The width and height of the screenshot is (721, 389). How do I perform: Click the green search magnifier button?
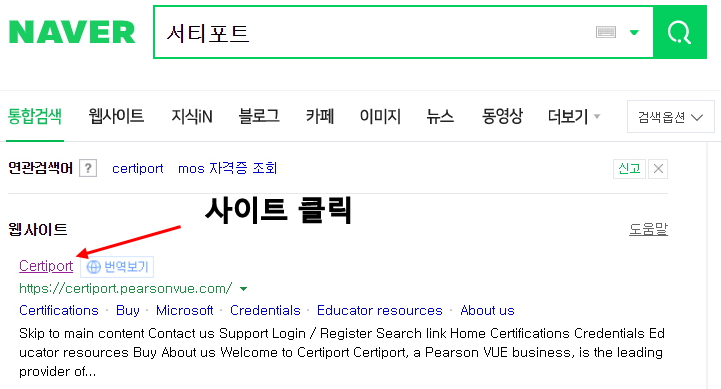(680, 32)
